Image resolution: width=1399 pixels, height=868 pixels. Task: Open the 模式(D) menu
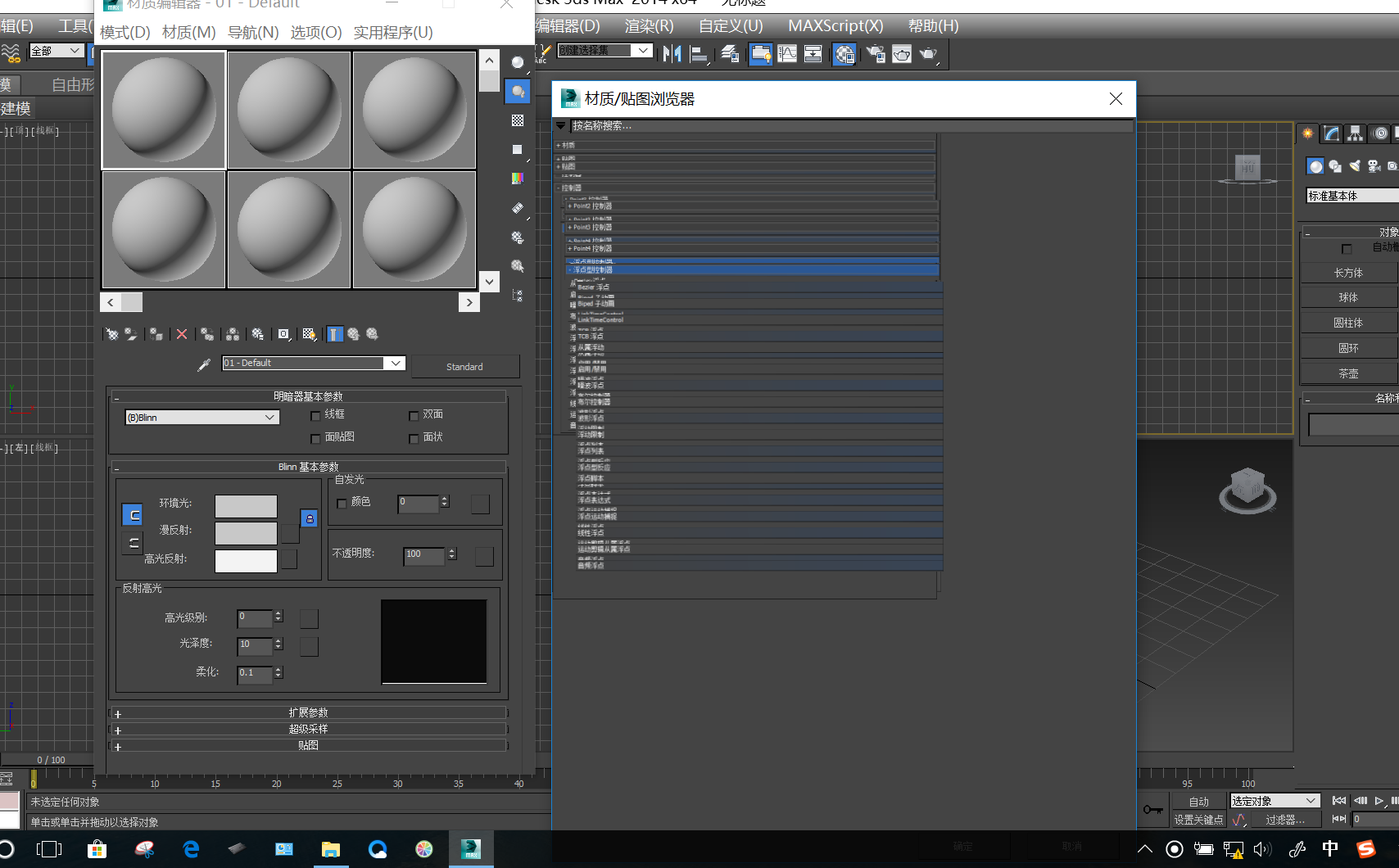125,32
